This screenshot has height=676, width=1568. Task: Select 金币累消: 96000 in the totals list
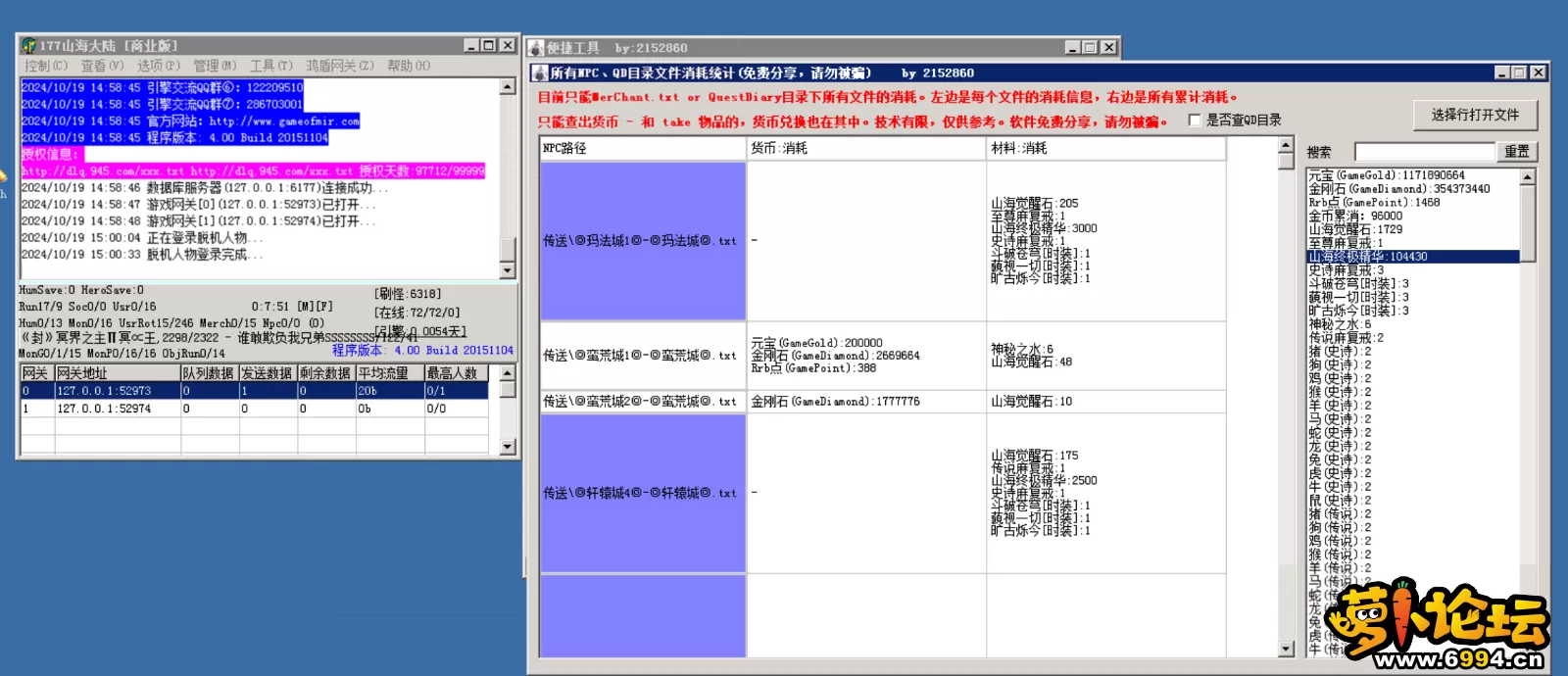(1413, 217)
